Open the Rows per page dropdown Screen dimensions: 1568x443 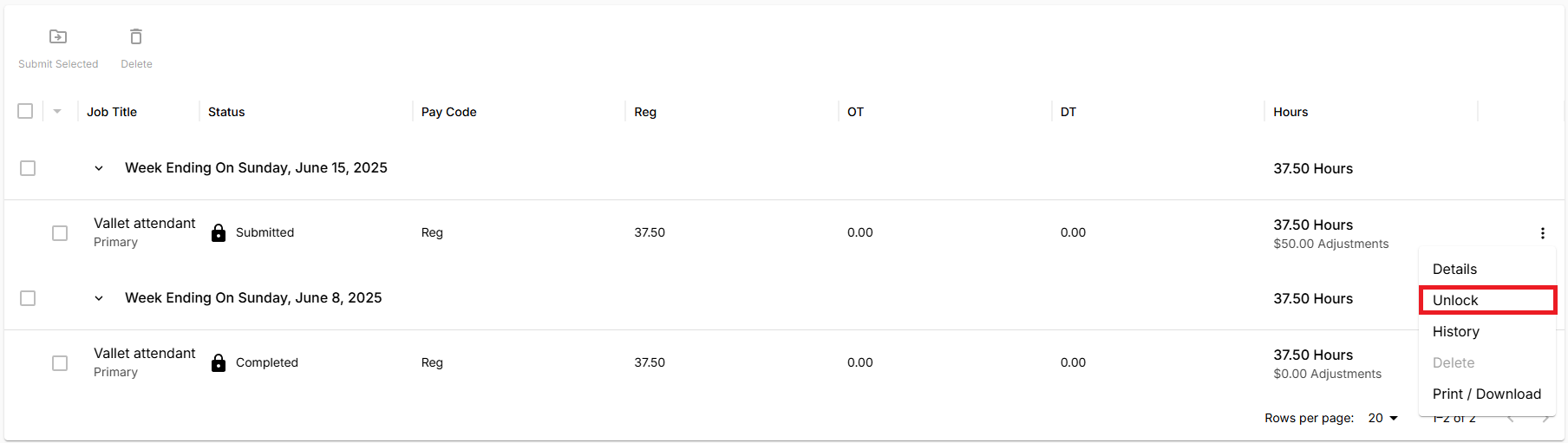point(1383,418)
